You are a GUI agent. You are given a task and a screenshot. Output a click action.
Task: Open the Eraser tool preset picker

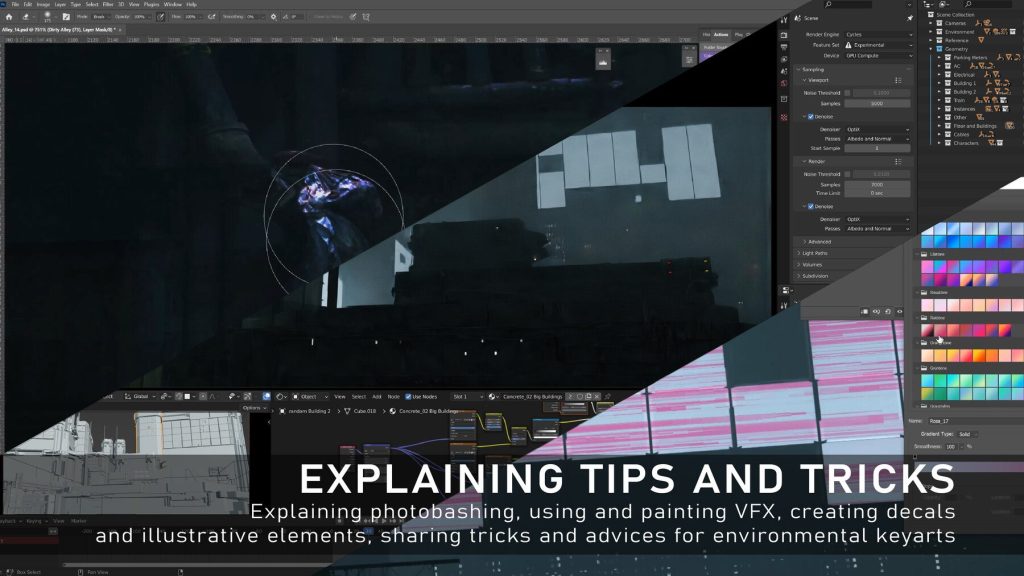point(27,17)
